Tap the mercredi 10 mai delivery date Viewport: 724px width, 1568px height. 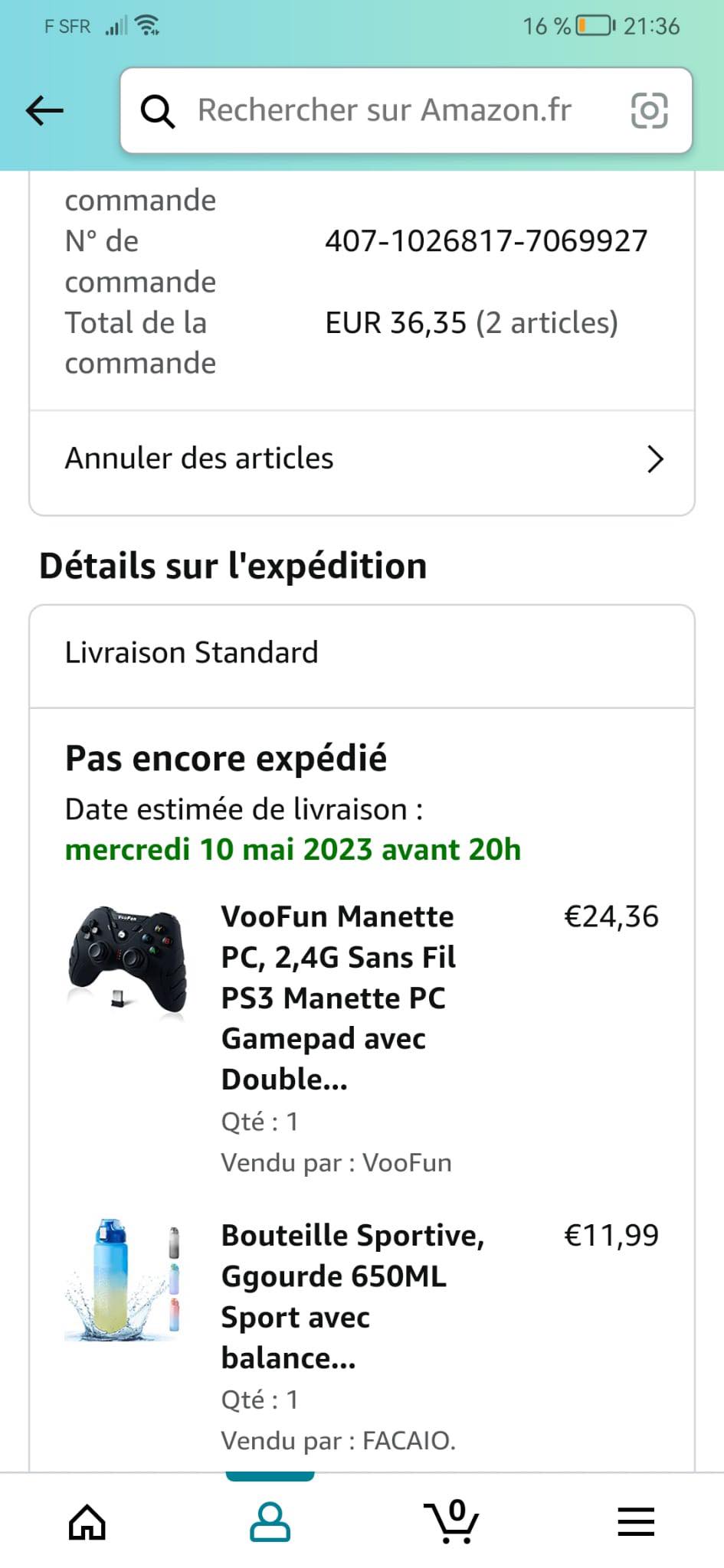pos(293,850)
